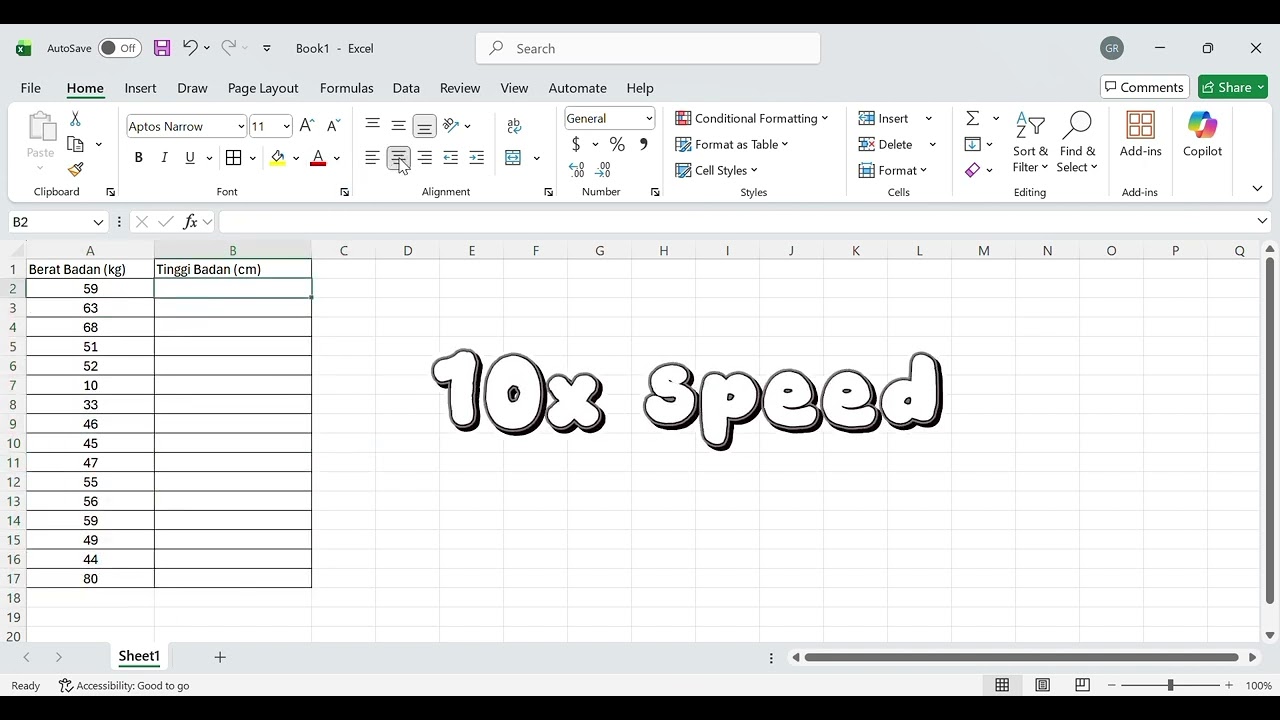Click Insert Function fx icon
This screenshot has width=1280, height=720.
(x=191, y=222)
